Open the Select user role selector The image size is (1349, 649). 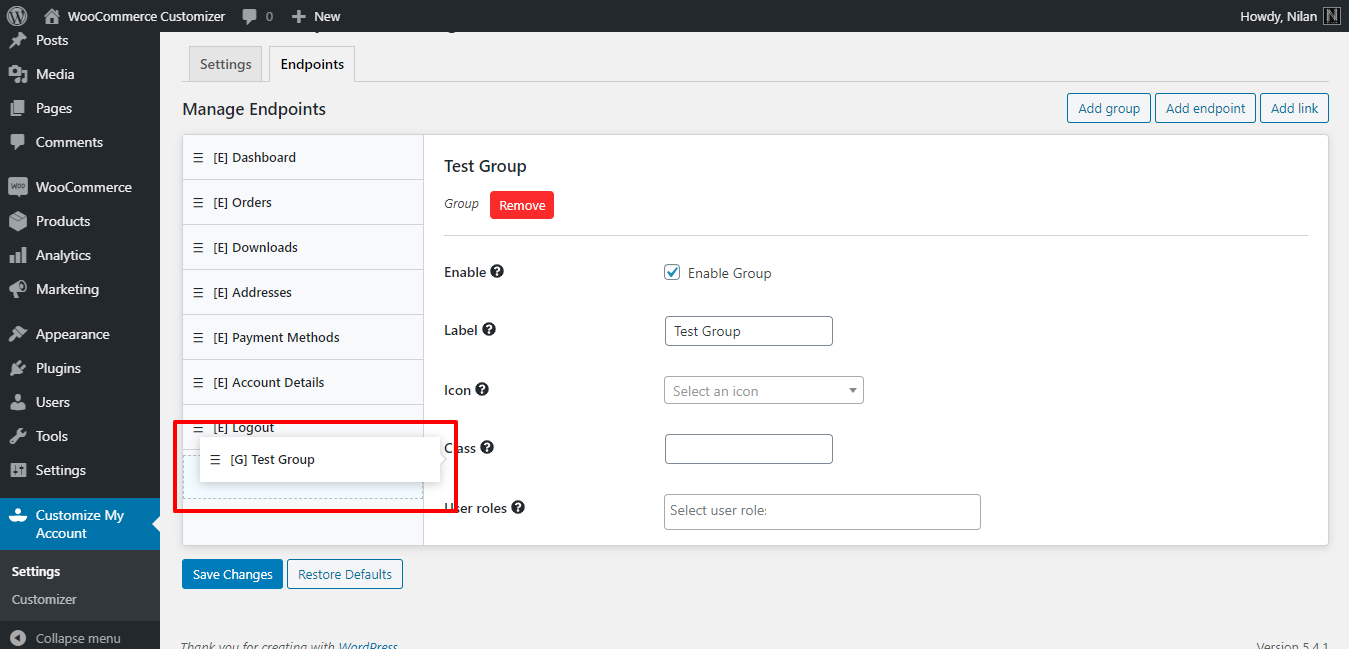(821, 511)
